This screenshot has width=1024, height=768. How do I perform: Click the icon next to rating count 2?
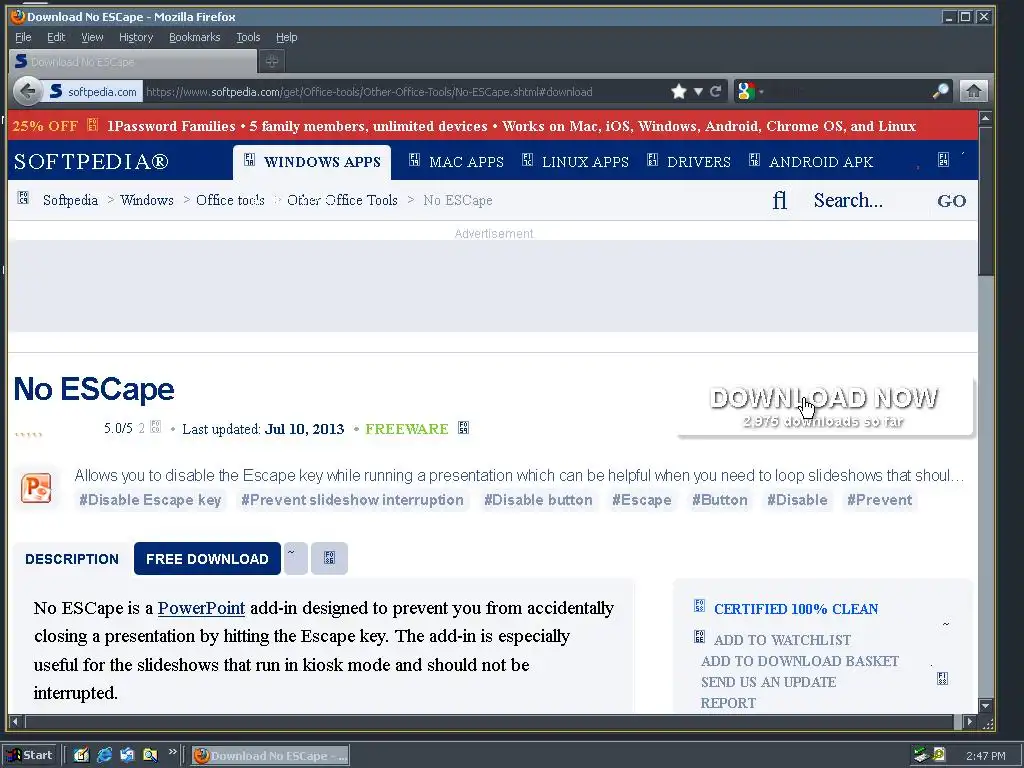click(x=155, y=427)
